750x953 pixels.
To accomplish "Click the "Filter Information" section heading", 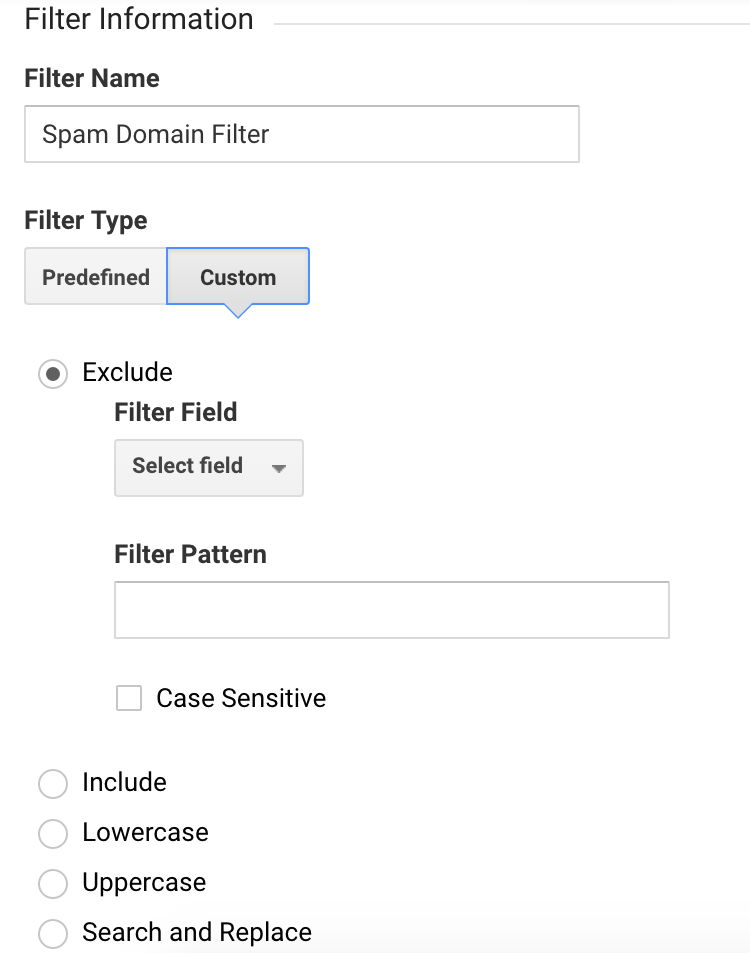I will pyautogui.click(x=138, y=19).
